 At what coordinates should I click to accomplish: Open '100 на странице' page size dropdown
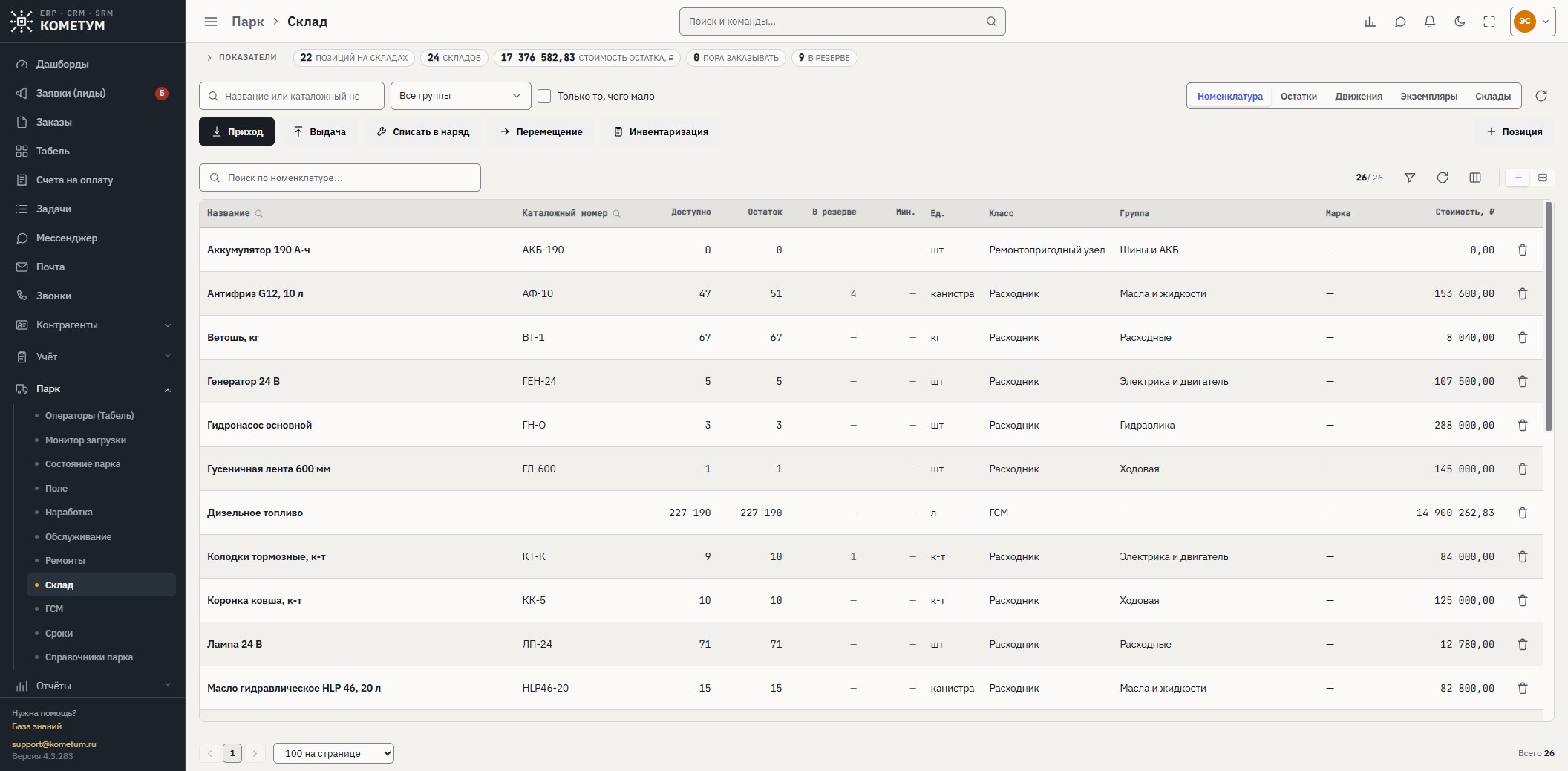pyautogui.click(x=333, y=753)
